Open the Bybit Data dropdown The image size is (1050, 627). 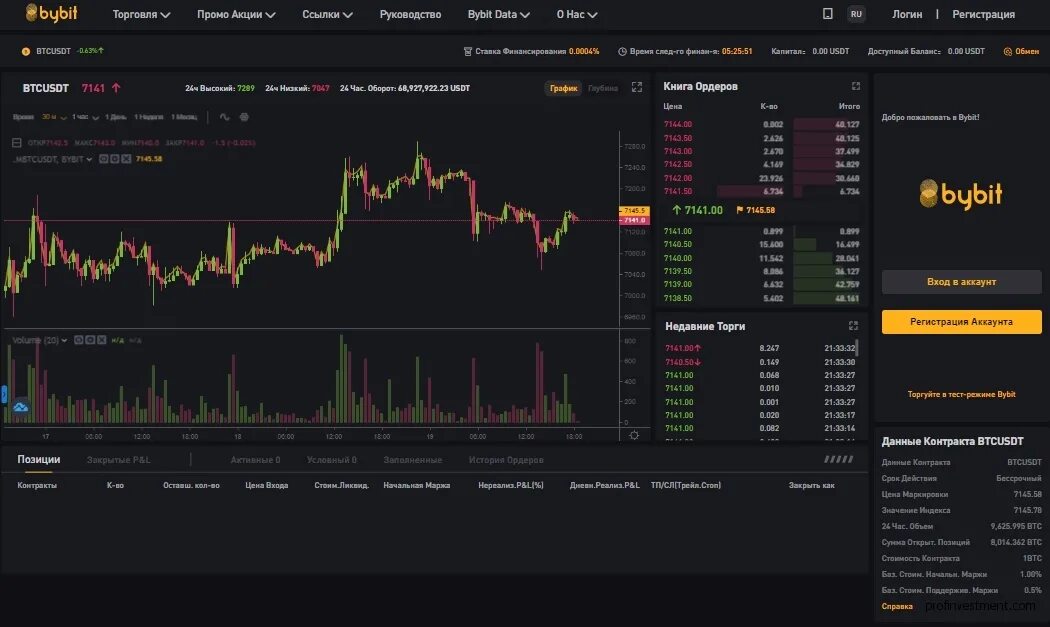[x=499, y=14]
